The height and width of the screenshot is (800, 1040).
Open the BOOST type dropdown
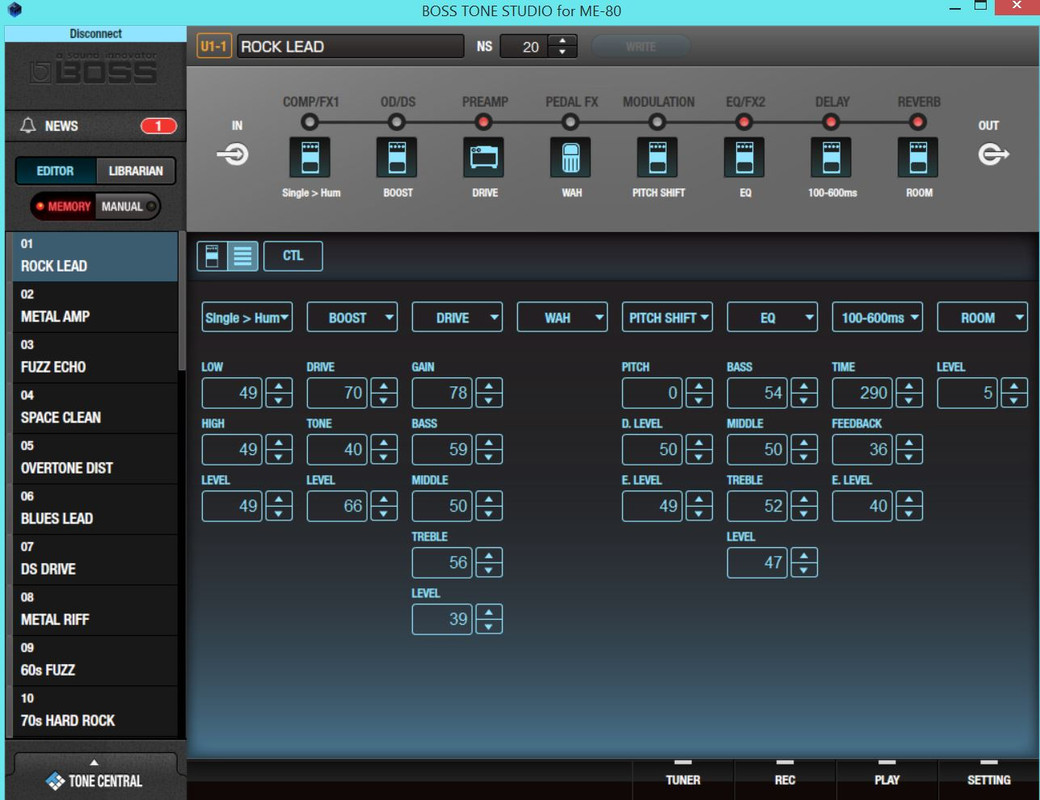click(352, 318)
